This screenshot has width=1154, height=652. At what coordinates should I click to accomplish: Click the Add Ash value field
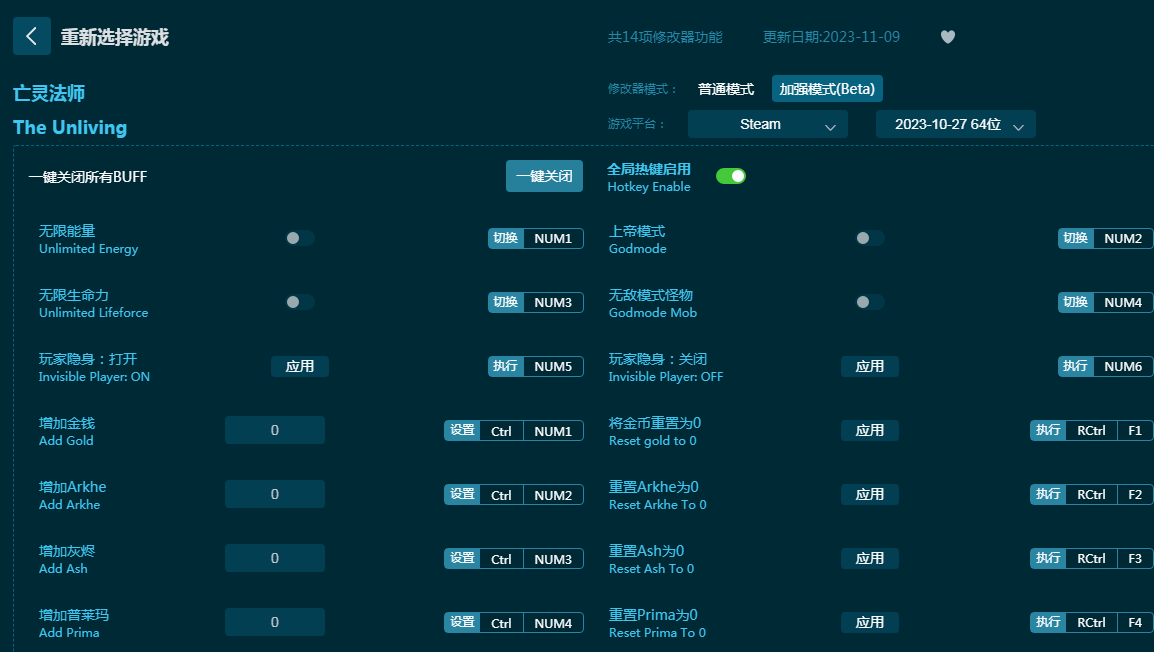(275, 559)
